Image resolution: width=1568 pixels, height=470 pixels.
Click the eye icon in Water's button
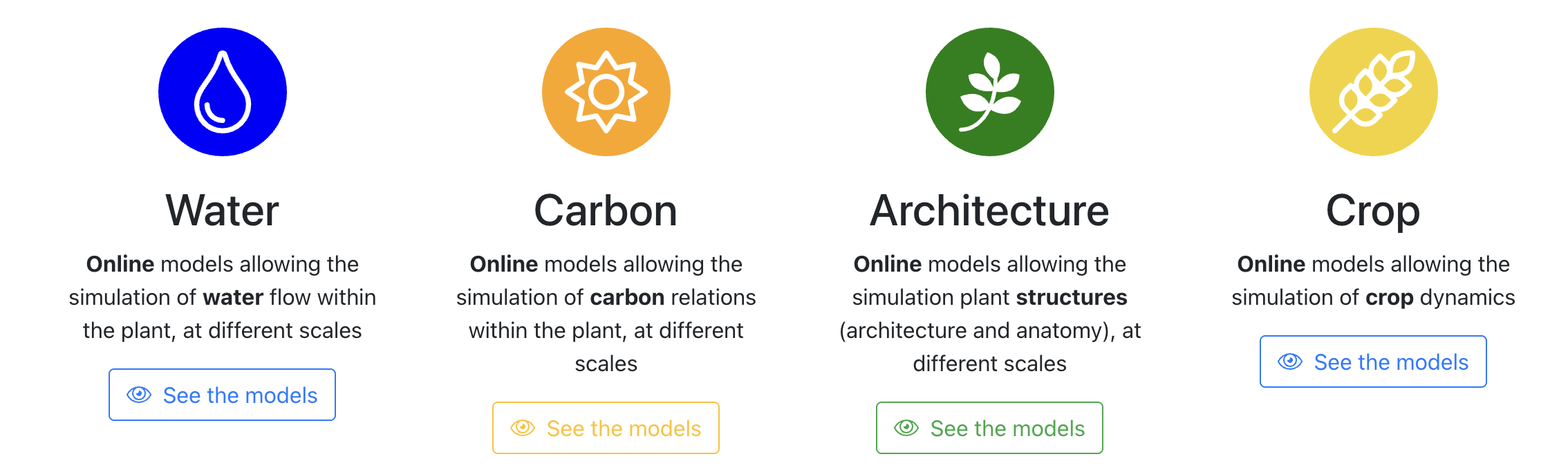(x=139, y=395)
